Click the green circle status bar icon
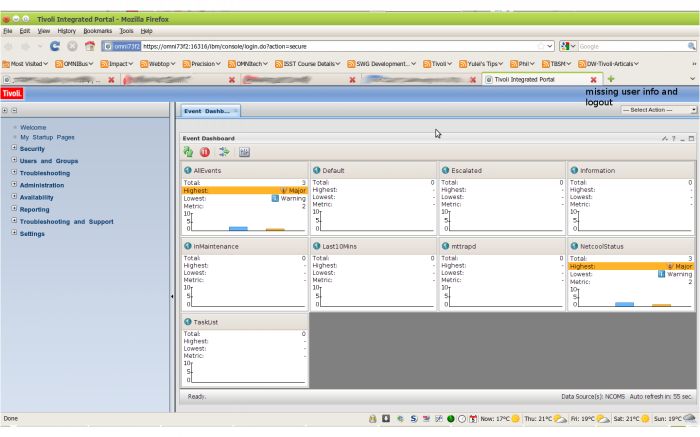Viewport: 700px width, 437px height. tap(451, 419)
